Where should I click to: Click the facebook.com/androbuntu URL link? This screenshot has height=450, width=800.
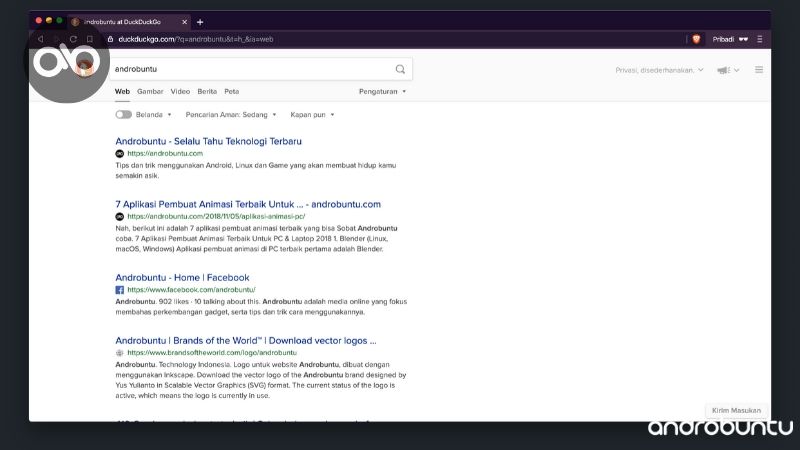(x=191, y=290)
